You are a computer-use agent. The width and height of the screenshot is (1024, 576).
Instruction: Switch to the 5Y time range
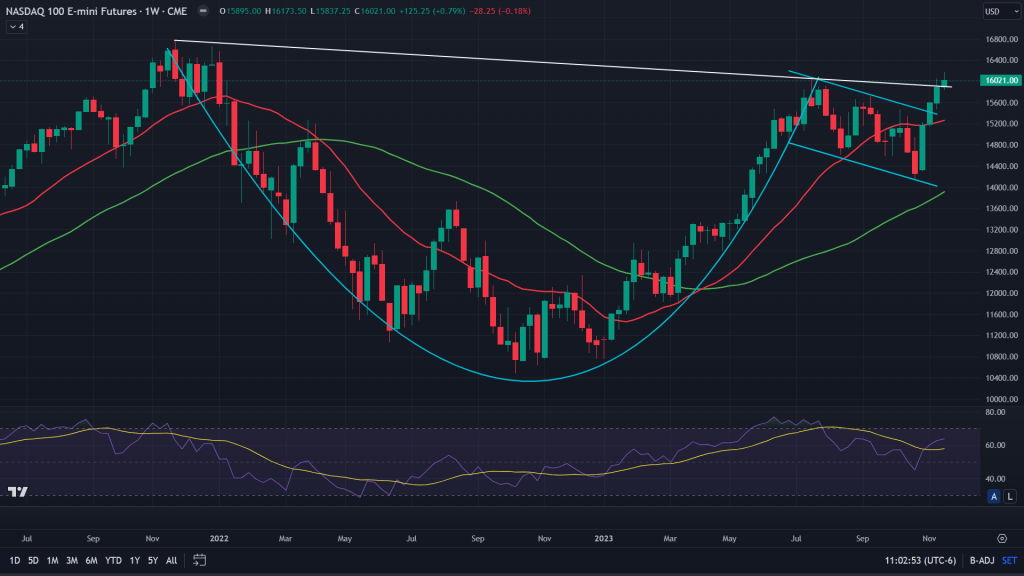click(x=152, y=560)
